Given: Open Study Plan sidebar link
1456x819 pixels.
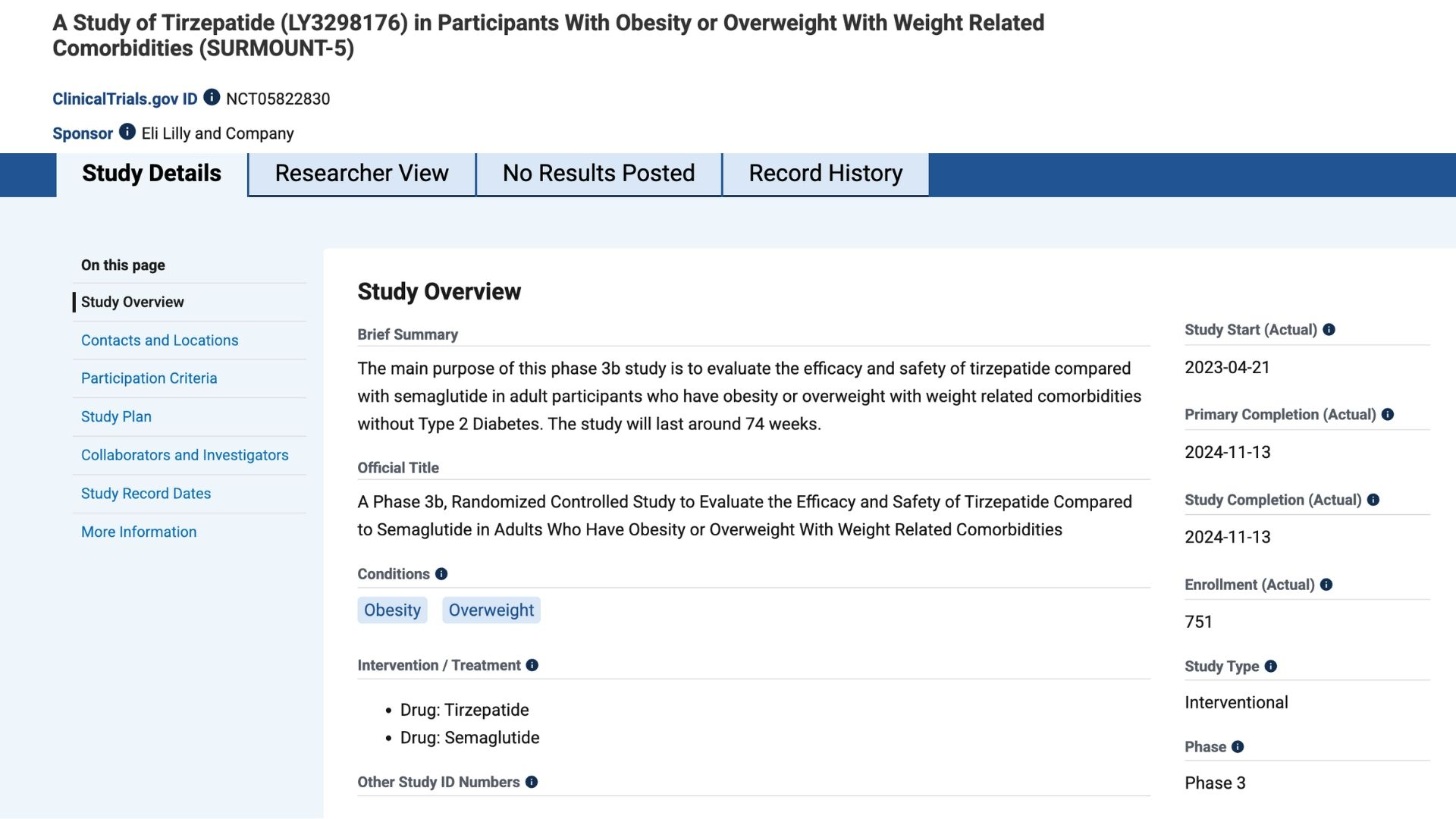Looking at the screenshot, I should click(x=116, y=416).
